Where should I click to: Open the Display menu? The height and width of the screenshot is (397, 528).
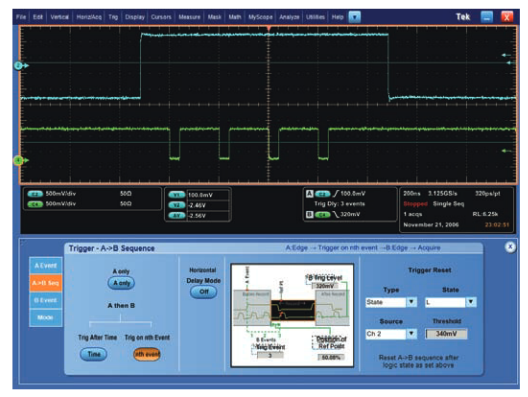[135, 17]
